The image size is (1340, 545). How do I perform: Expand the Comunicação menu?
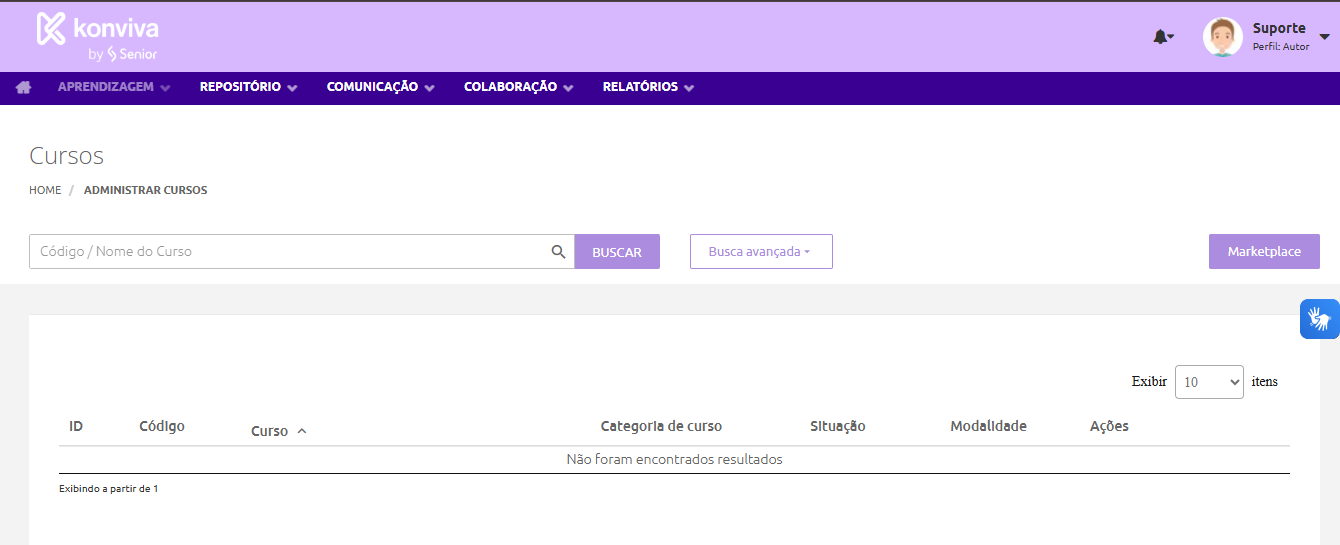pos(380,87)
